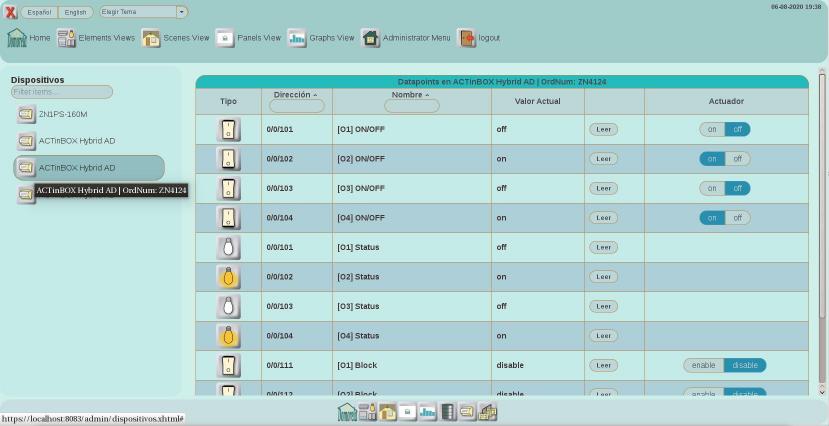Click the switch icon for [O4] ON/OFF
This screenshot has width=829, height=426.
[228, 218]
